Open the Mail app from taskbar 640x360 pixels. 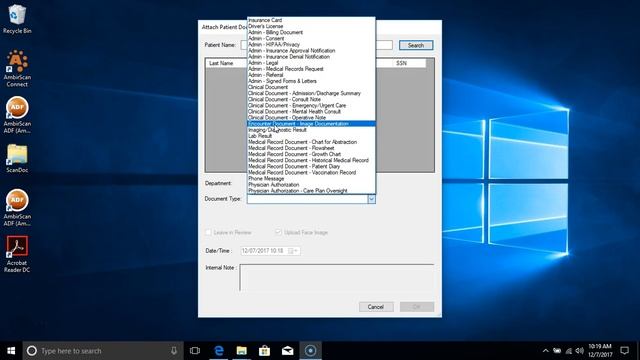(x=287, y=351)
